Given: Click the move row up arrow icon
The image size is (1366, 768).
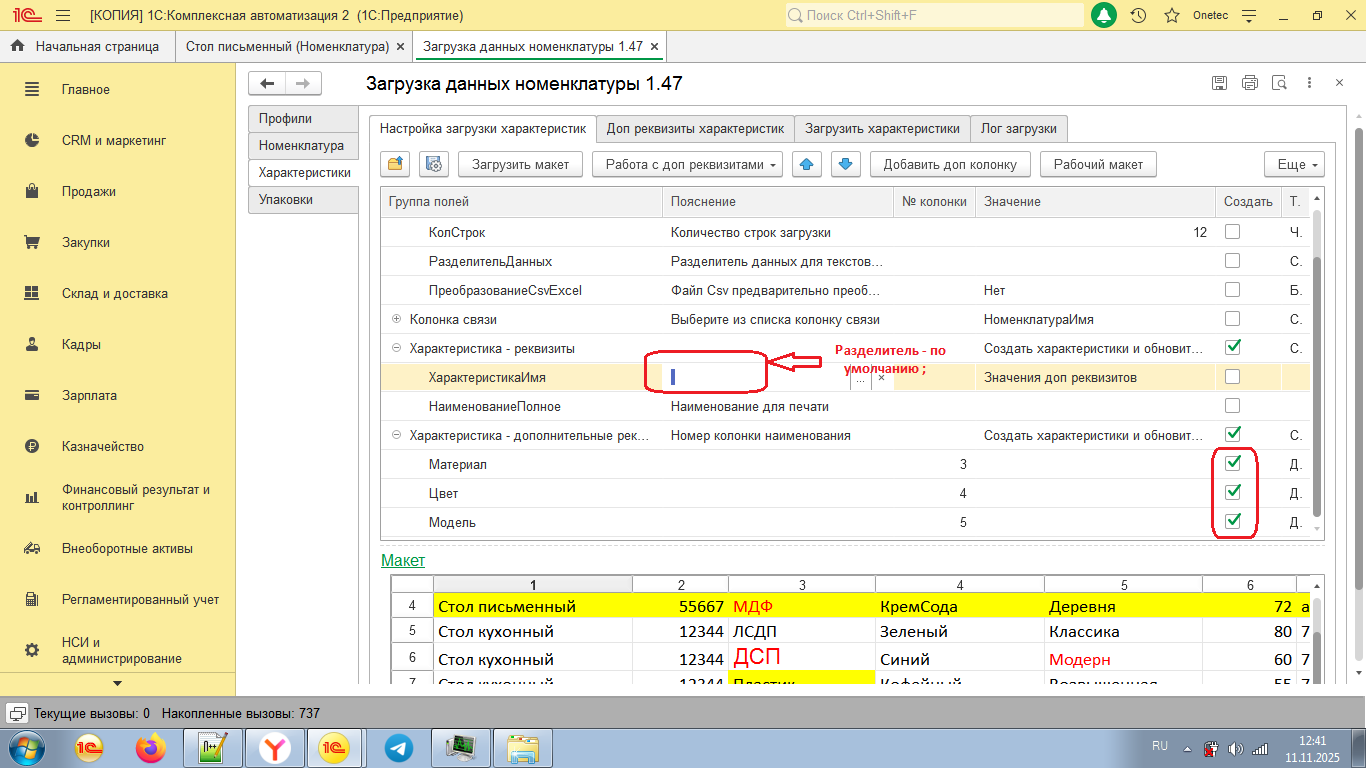Looking at the screenshot, I should [807, 164].
